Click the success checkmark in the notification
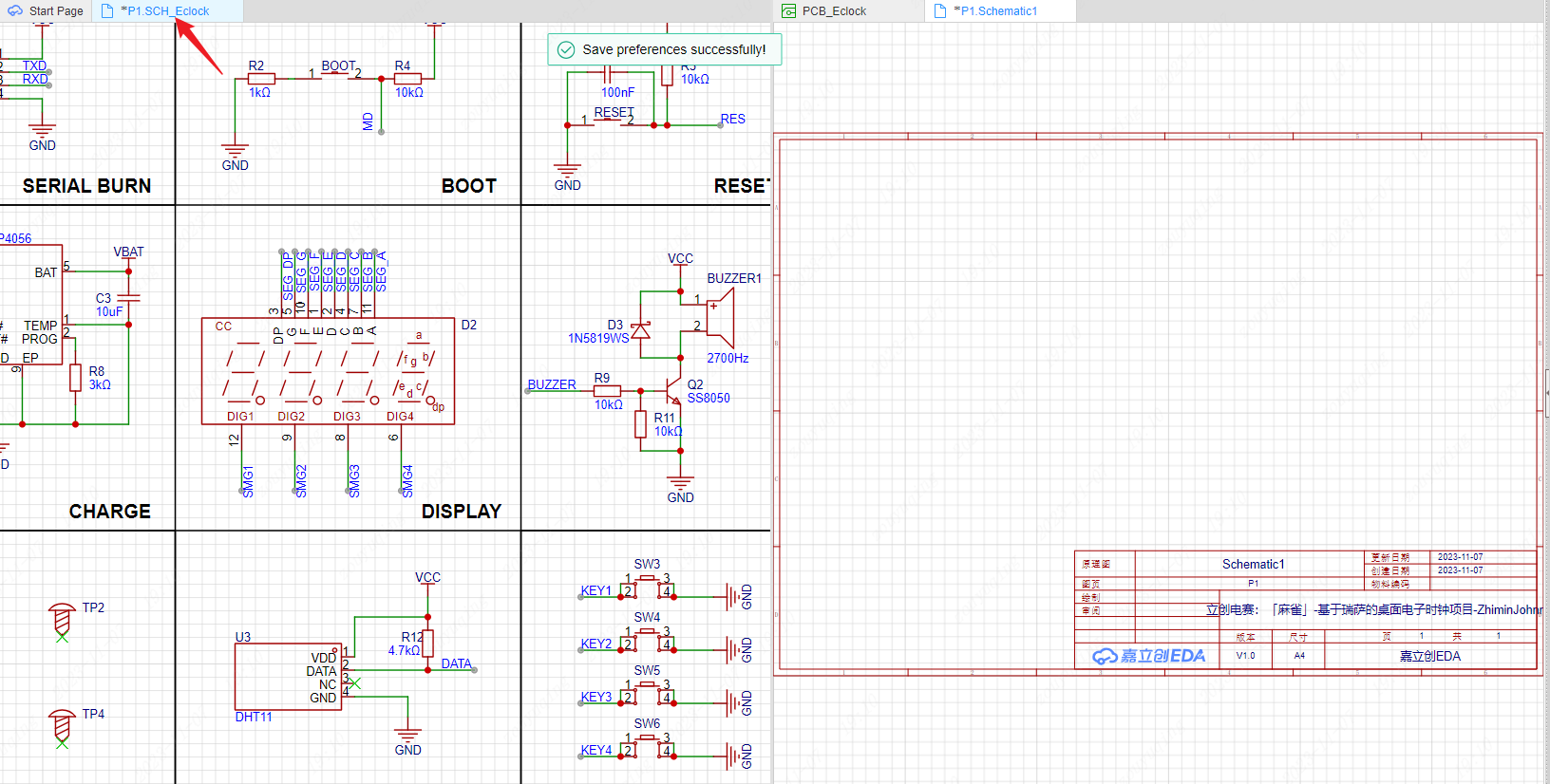The width and height of the screenshot is (1550, 784). (566, 49)
